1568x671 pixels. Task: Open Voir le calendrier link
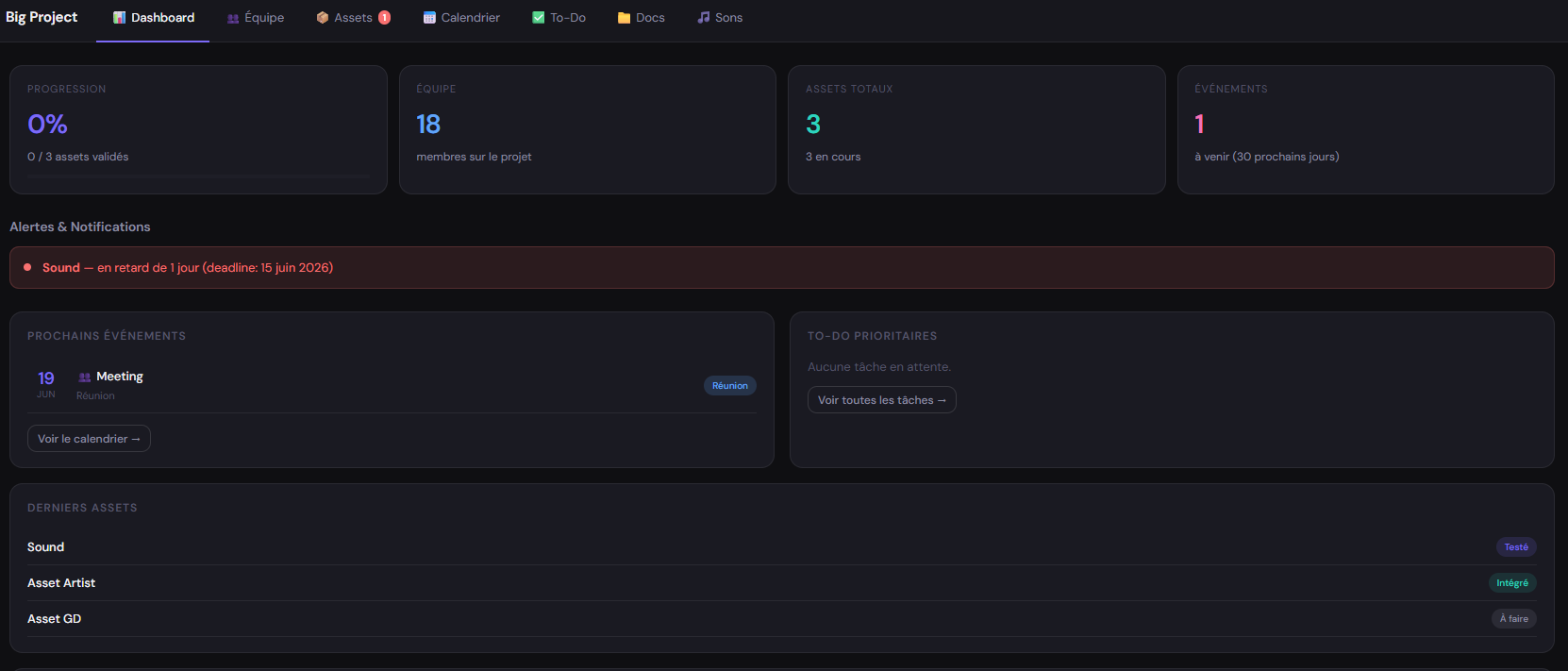89,439
